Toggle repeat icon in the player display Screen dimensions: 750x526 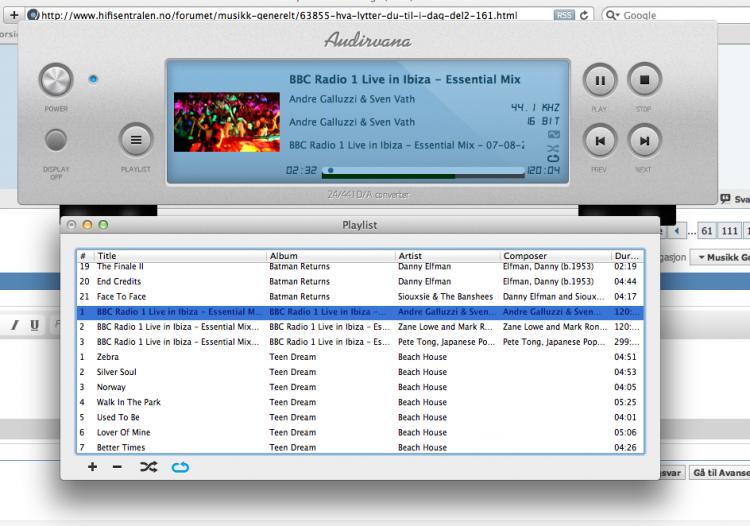tap(553, 158)
